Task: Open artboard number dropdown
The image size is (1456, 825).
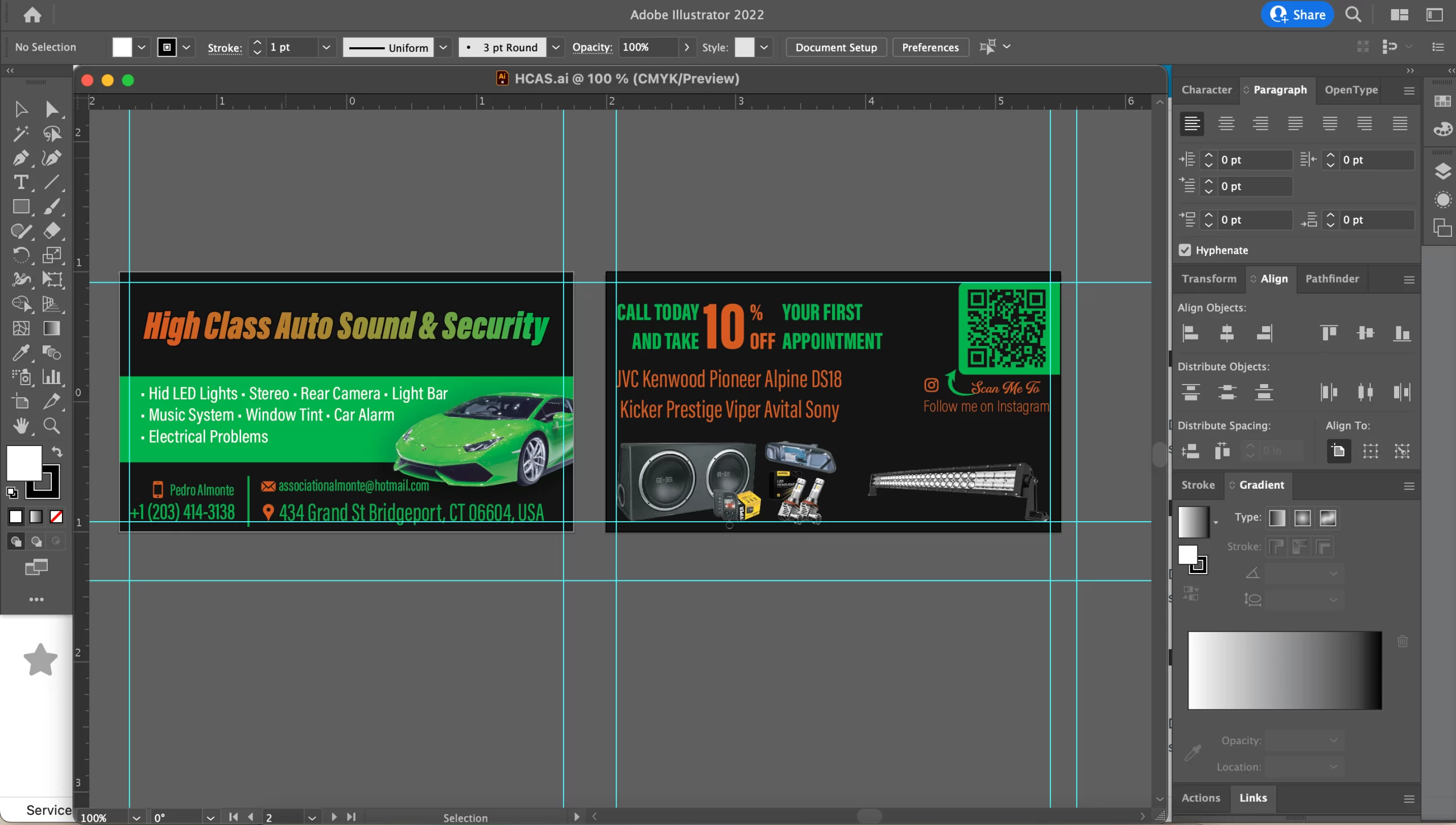Action: click(x=312, y=818)
